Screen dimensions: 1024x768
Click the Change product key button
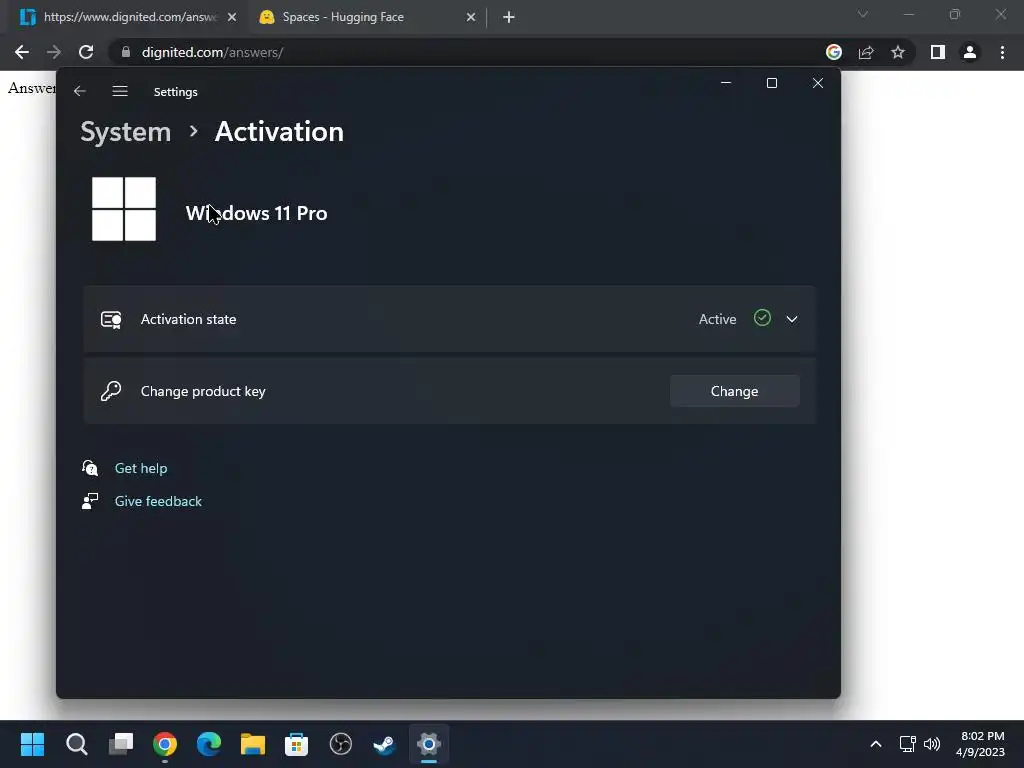click(x=734, y=391)
